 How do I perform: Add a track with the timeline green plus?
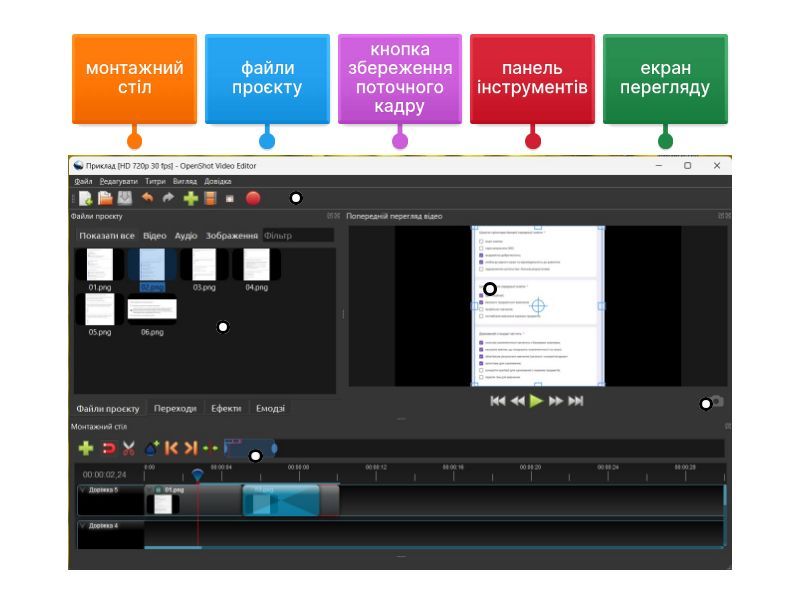86,449
